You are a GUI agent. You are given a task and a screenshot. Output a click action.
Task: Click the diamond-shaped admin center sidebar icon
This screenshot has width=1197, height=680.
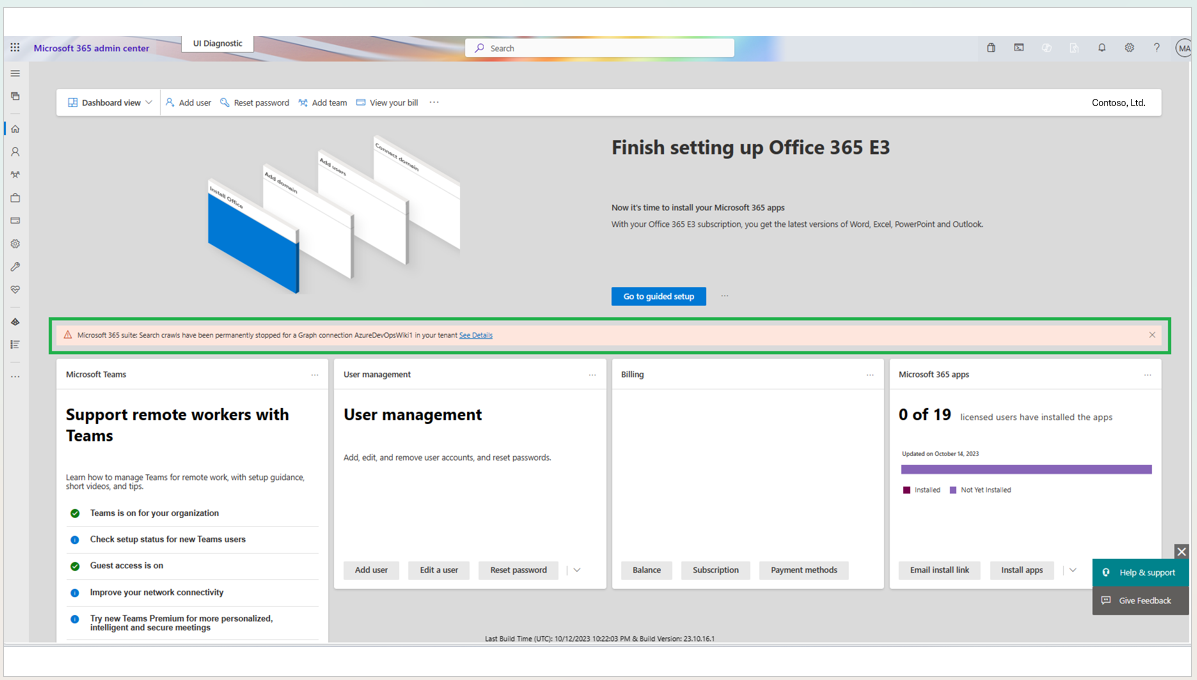pos(15,322)
